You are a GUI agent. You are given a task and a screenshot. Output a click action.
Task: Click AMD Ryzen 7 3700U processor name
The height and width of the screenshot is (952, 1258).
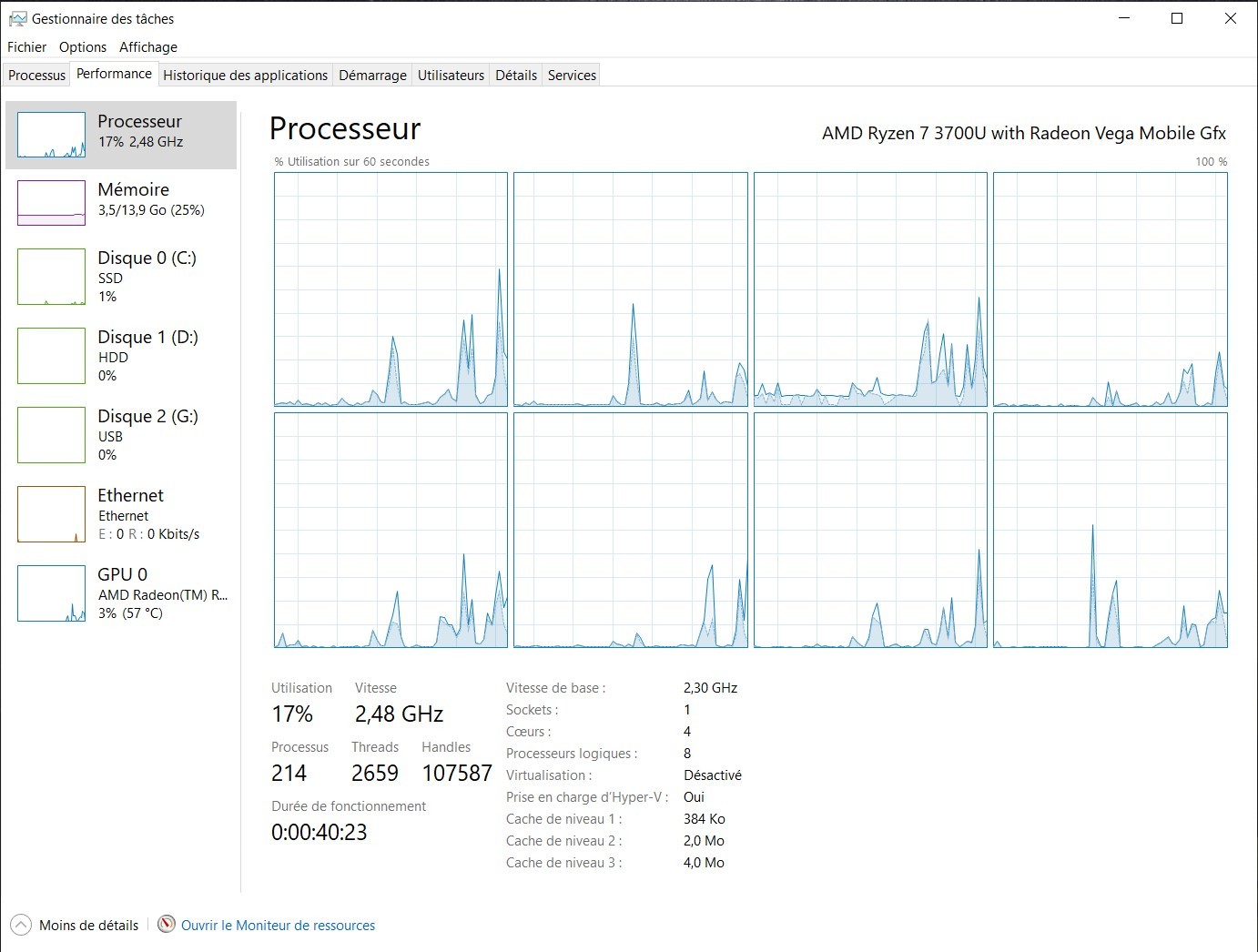coord(1024,133)
